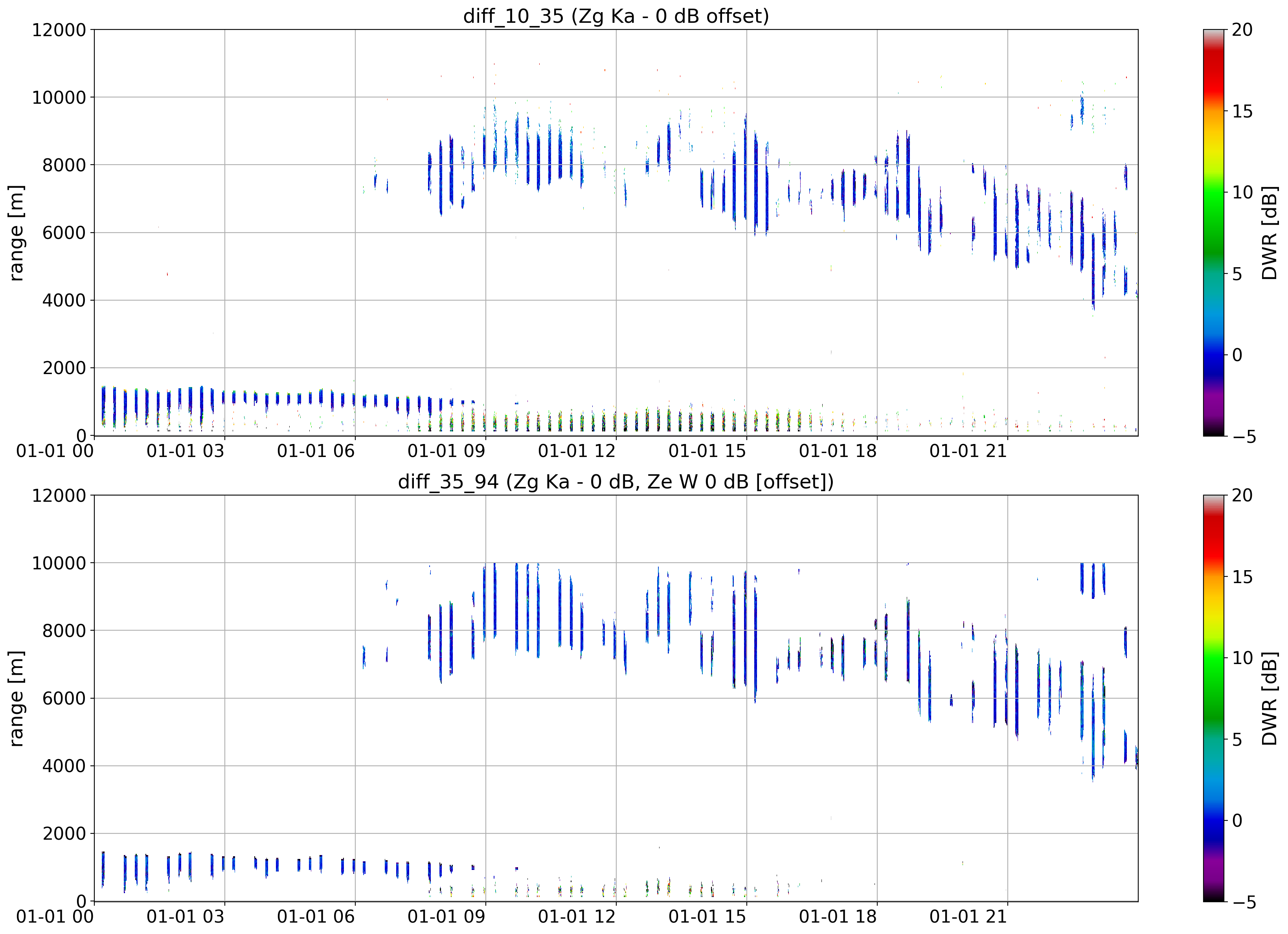Click the bottom plot 'range [m]' axis label

16,698
